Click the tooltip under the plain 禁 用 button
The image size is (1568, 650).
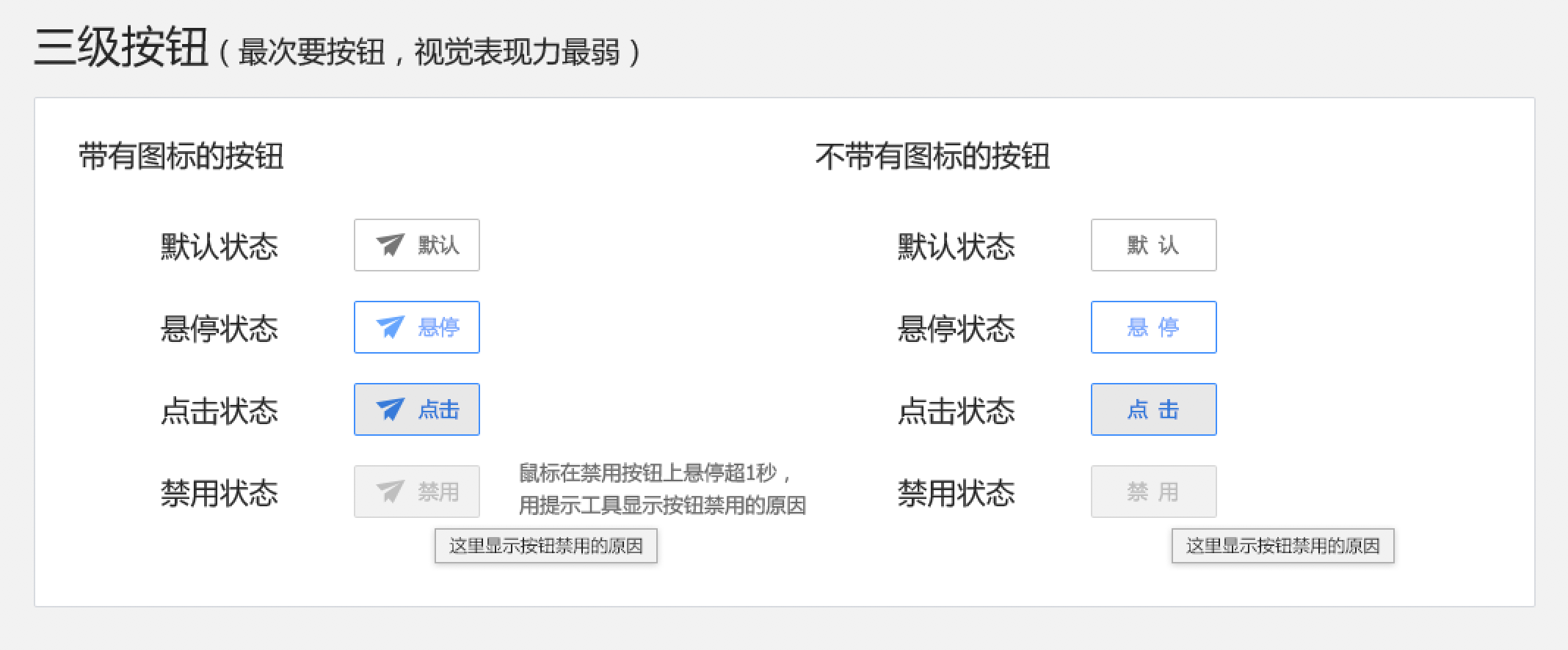[1282, 547]
